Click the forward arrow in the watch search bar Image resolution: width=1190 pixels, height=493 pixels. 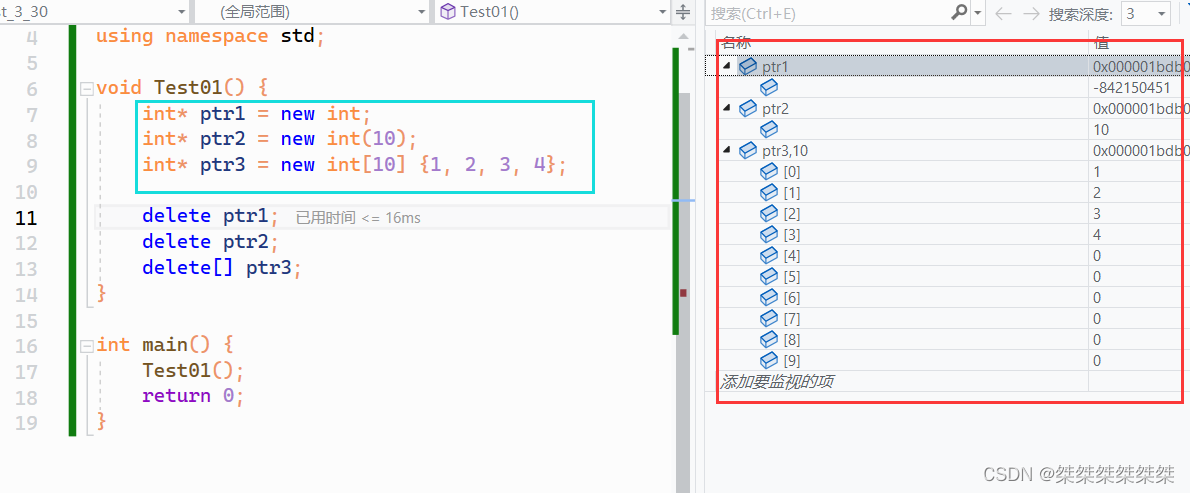pos(1031,13)
